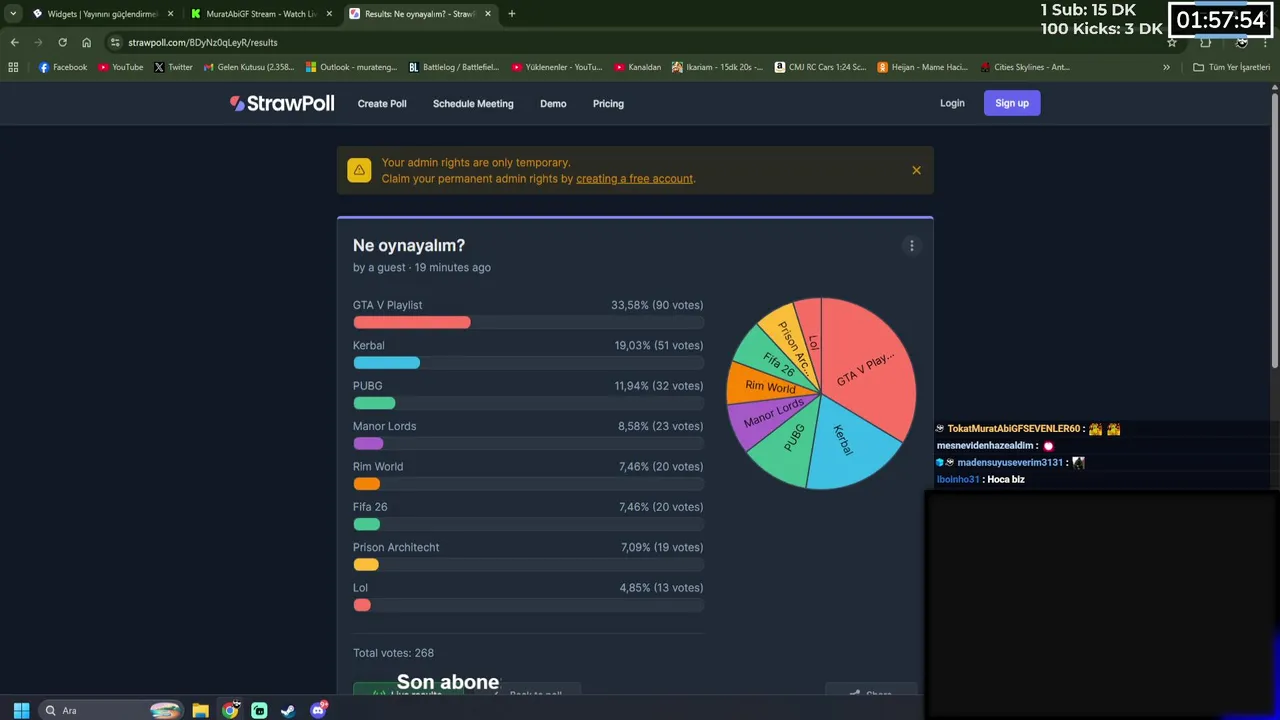The height and width of the screenshot is (720, 1280).
Task: Dismiss the temporary admin rights banner
Action: 916,170
